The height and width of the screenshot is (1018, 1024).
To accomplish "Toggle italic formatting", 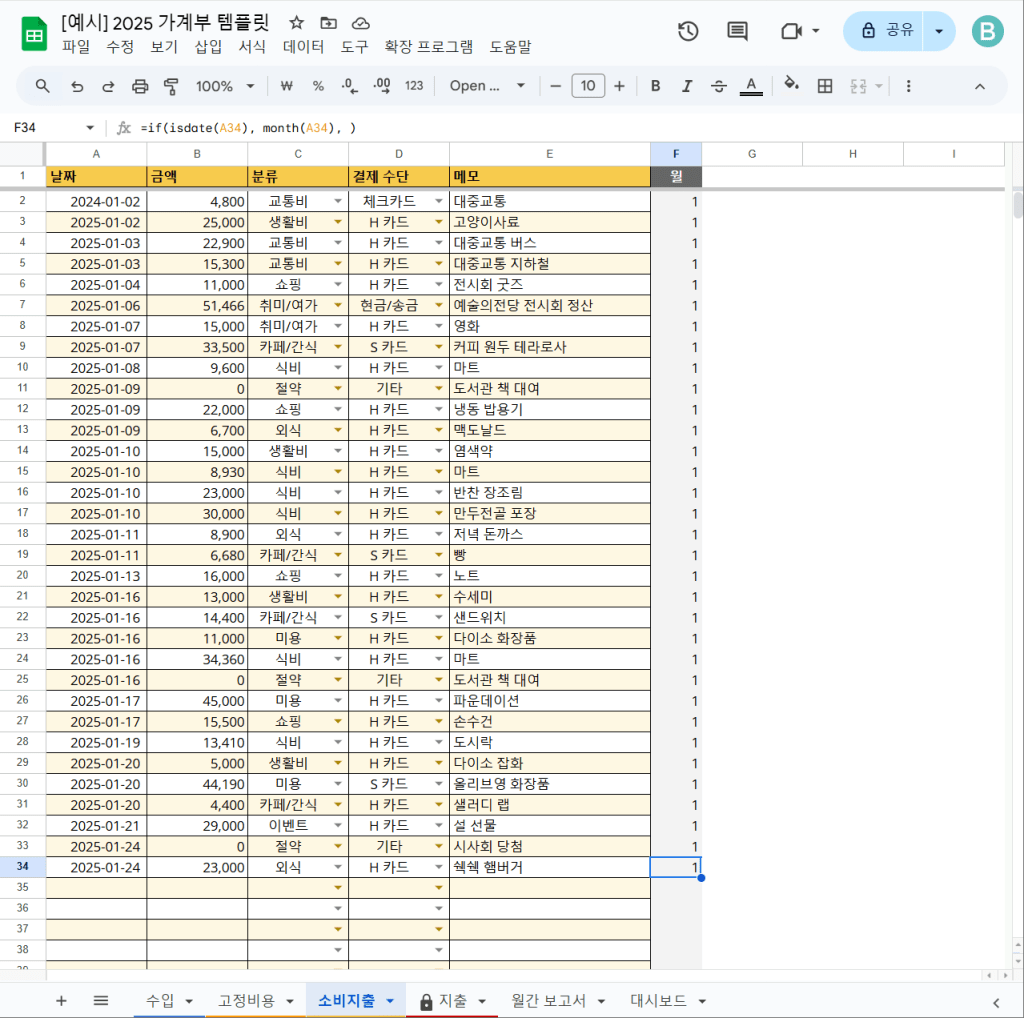I will click(x=687, y=86).
